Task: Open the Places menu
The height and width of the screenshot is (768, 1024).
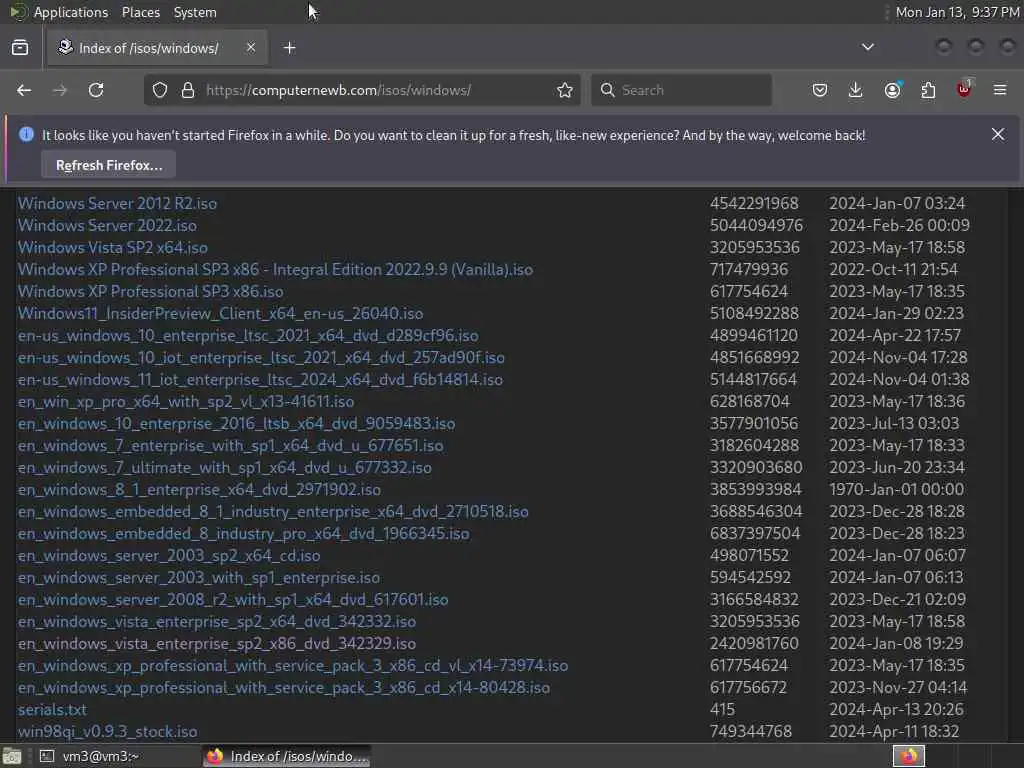Action: [140, 12]
